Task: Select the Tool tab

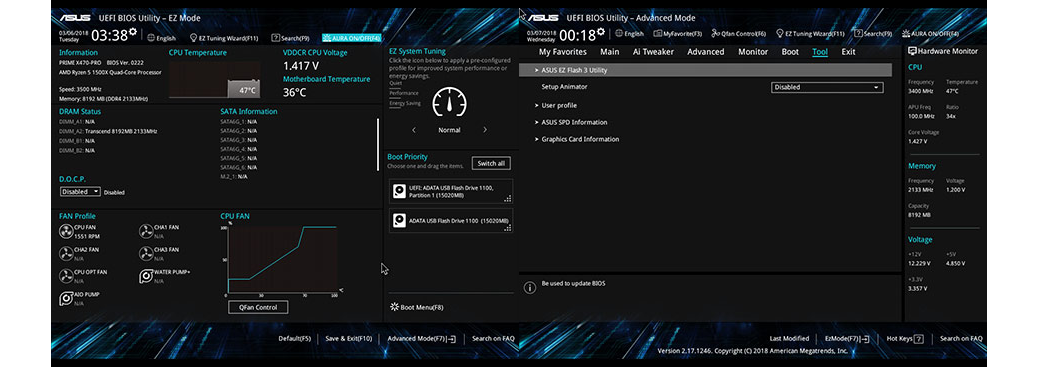Action: 820,52
